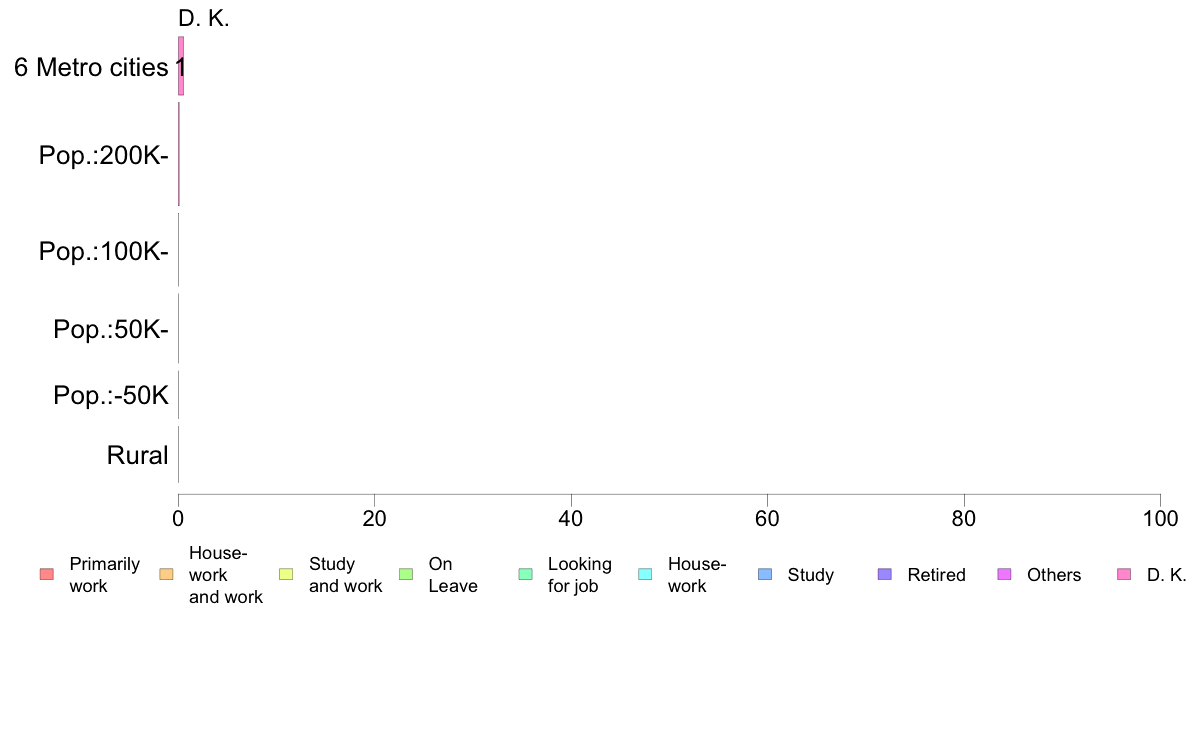Select the cyan Housework legend swatch

coord(645,575)
